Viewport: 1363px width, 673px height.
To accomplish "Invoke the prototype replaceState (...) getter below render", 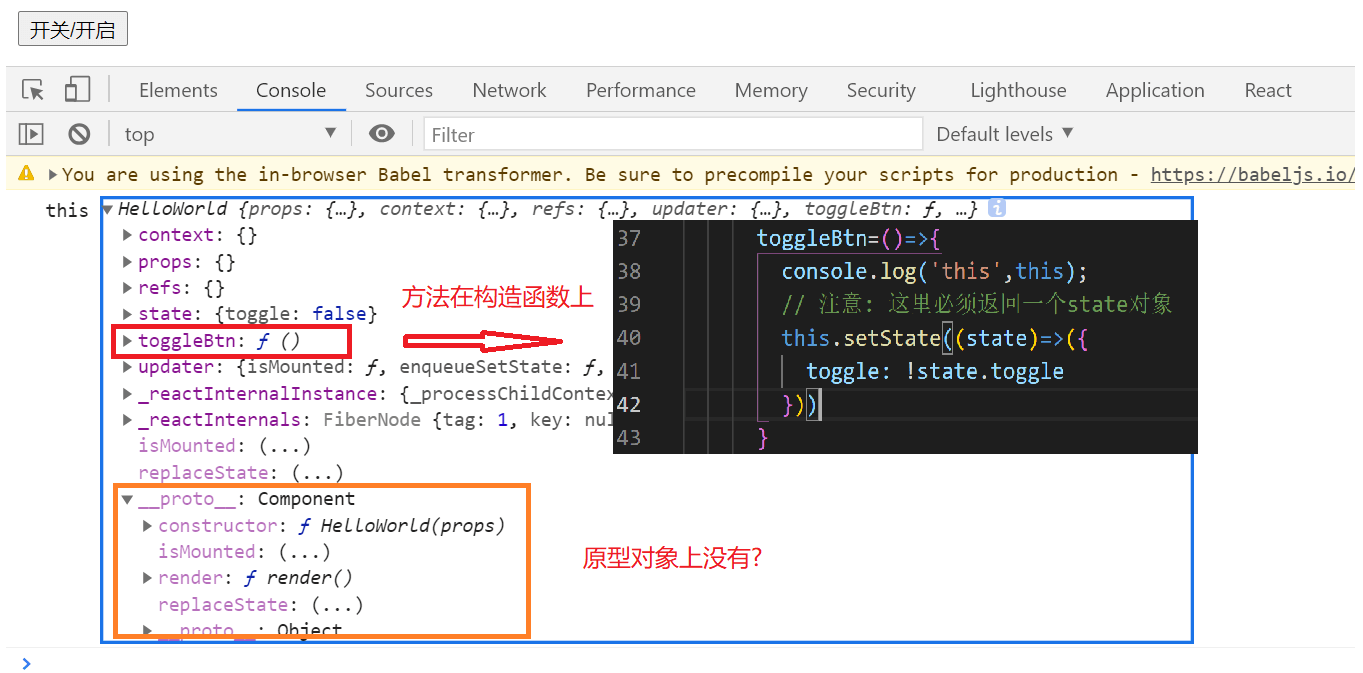I will (337, 604).
